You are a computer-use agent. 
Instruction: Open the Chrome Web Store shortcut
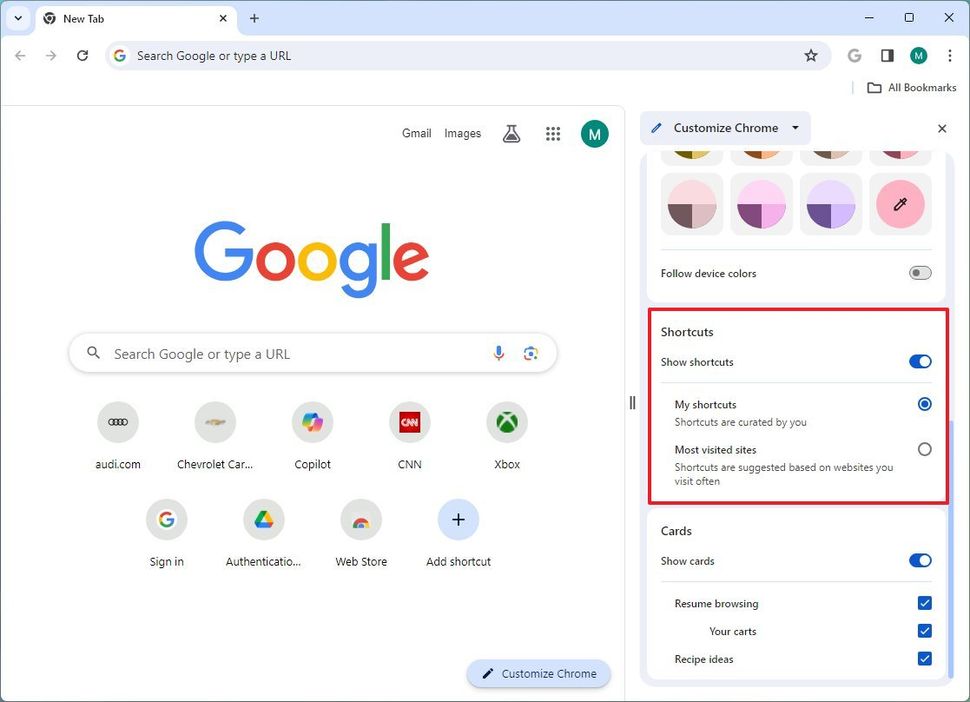(360, 518)
